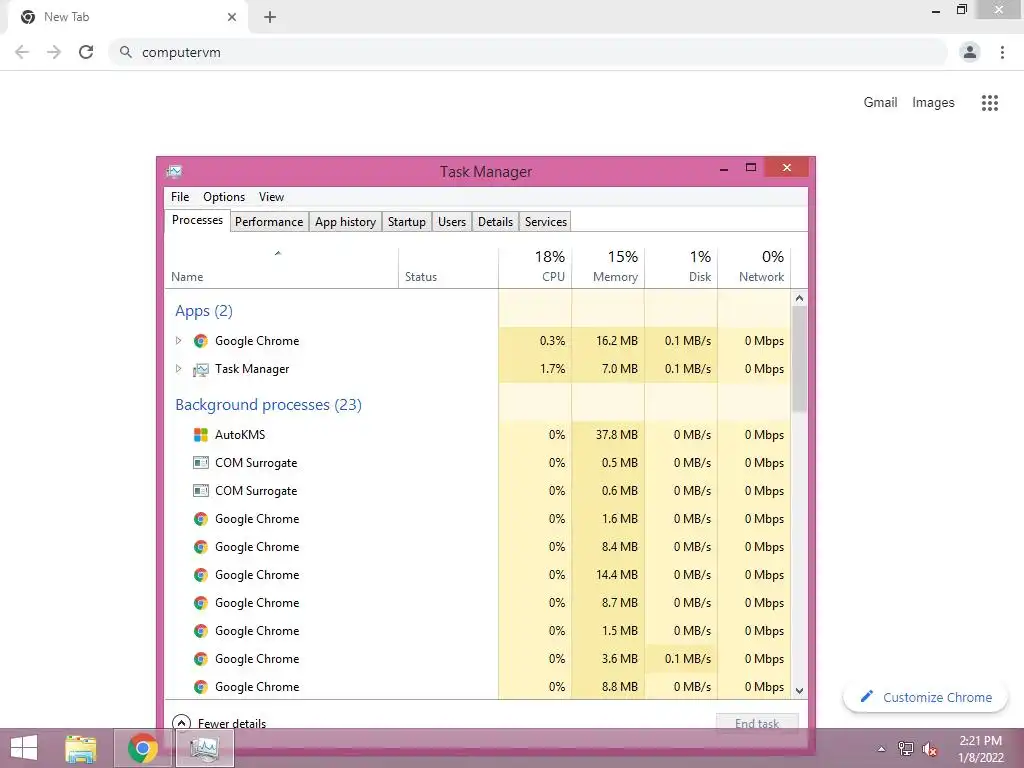Click Chrome background process using 1.6 MB
1024x768 pixels.
pyautogui.click(x=257, y=519)
